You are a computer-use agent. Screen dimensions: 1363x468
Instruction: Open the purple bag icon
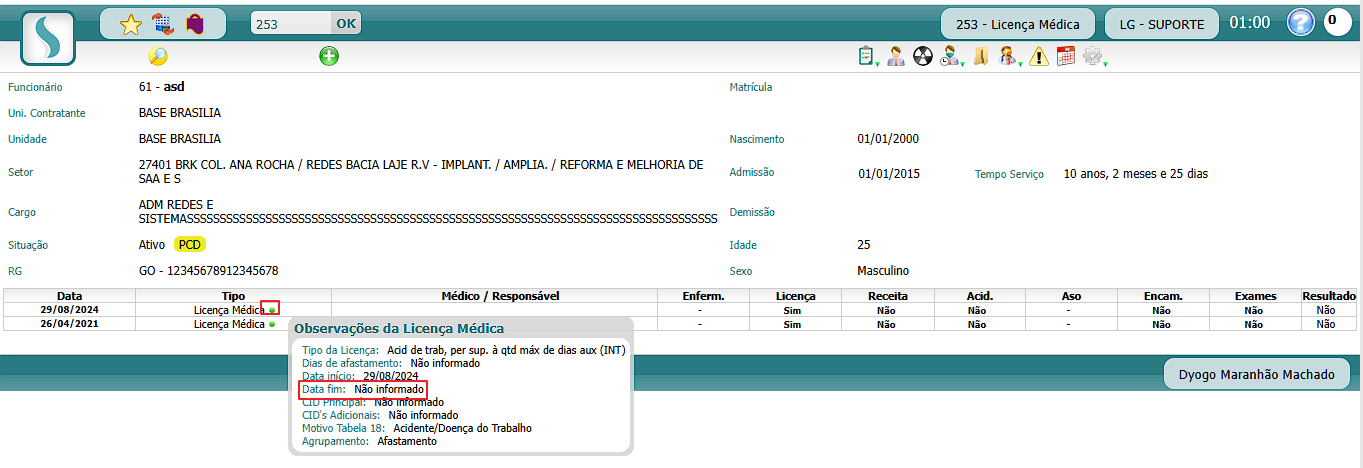pyautogui.click(x=195, y=24)
